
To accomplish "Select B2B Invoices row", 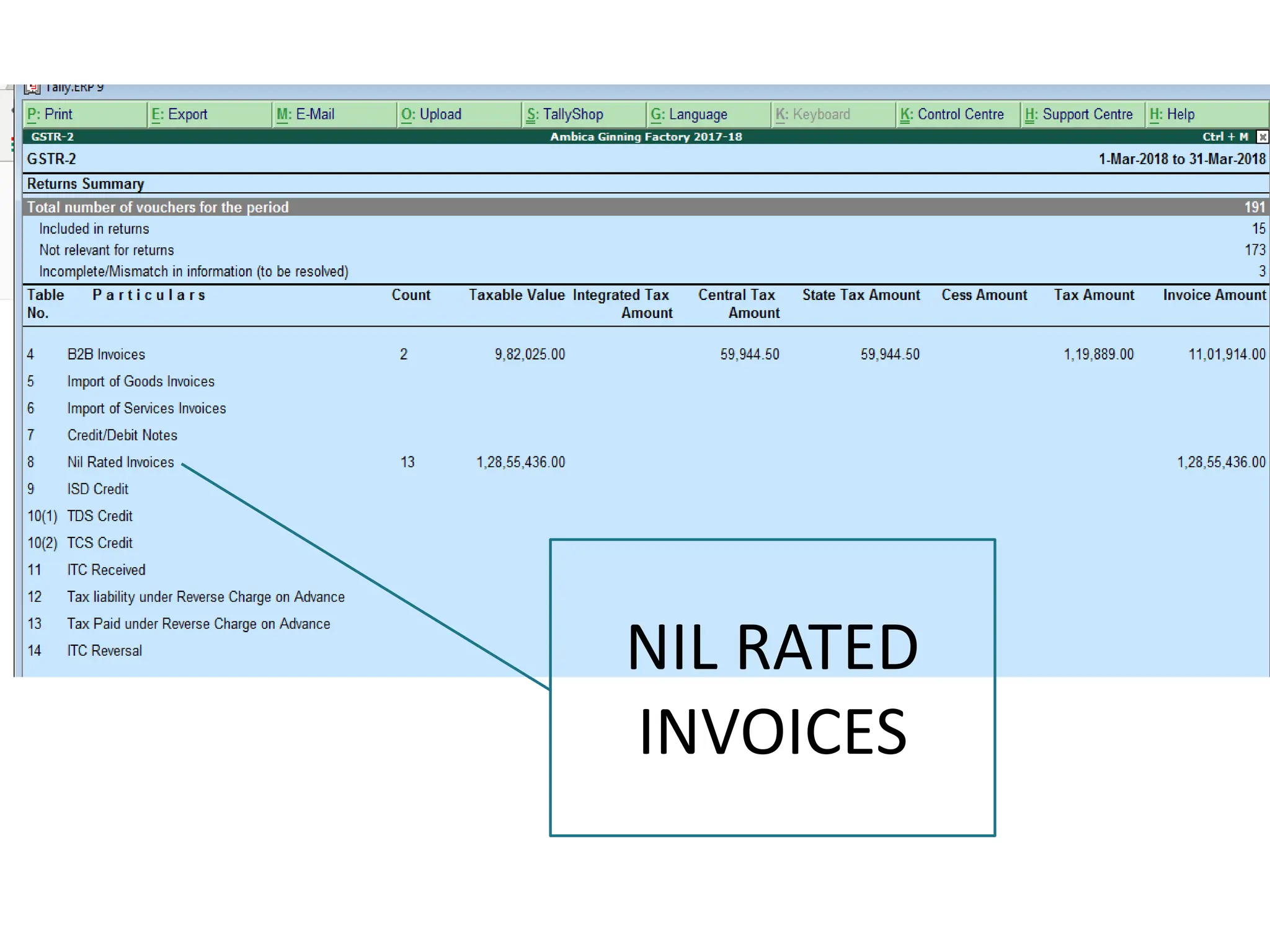I will tap(646, 355).
